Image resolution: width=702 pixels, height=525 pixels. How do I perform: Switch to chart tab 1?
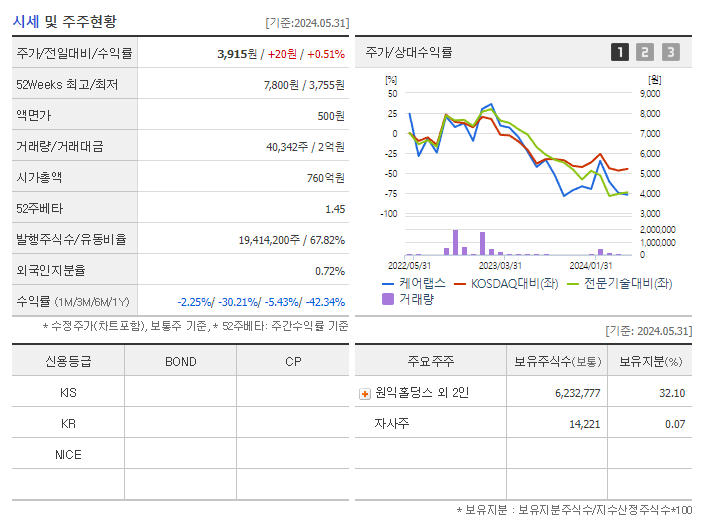[620, 52]
